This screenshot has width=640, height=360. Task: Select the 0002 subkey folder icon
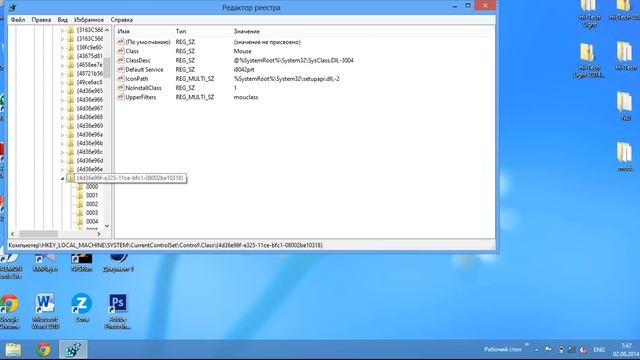[x=80, y=204]
